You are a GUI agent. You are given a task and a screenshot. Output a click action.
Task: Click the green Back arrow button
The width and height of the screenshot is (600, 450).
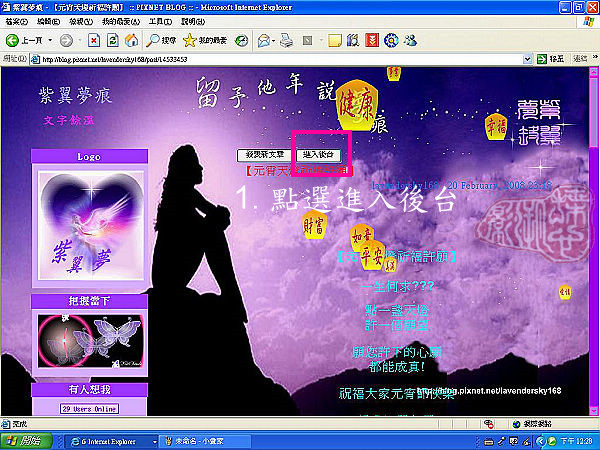(x=12, y=40)
